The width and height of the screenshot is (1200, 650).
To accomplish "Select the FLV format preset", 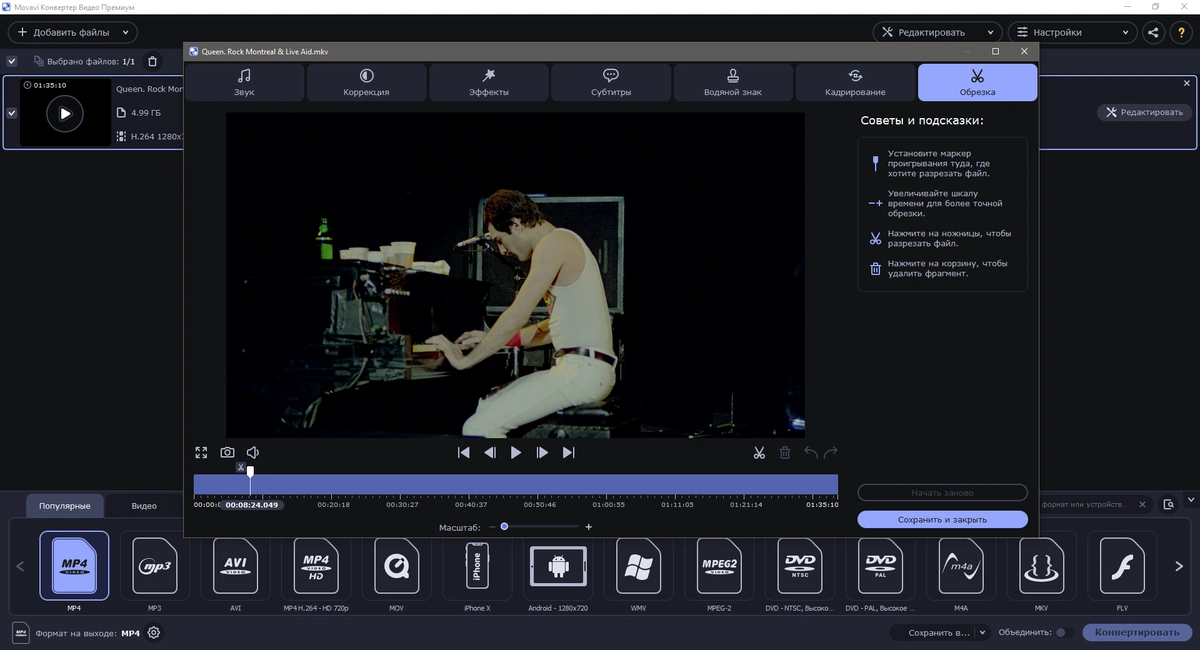I will pyautogui.click(x=1122, y=565).
